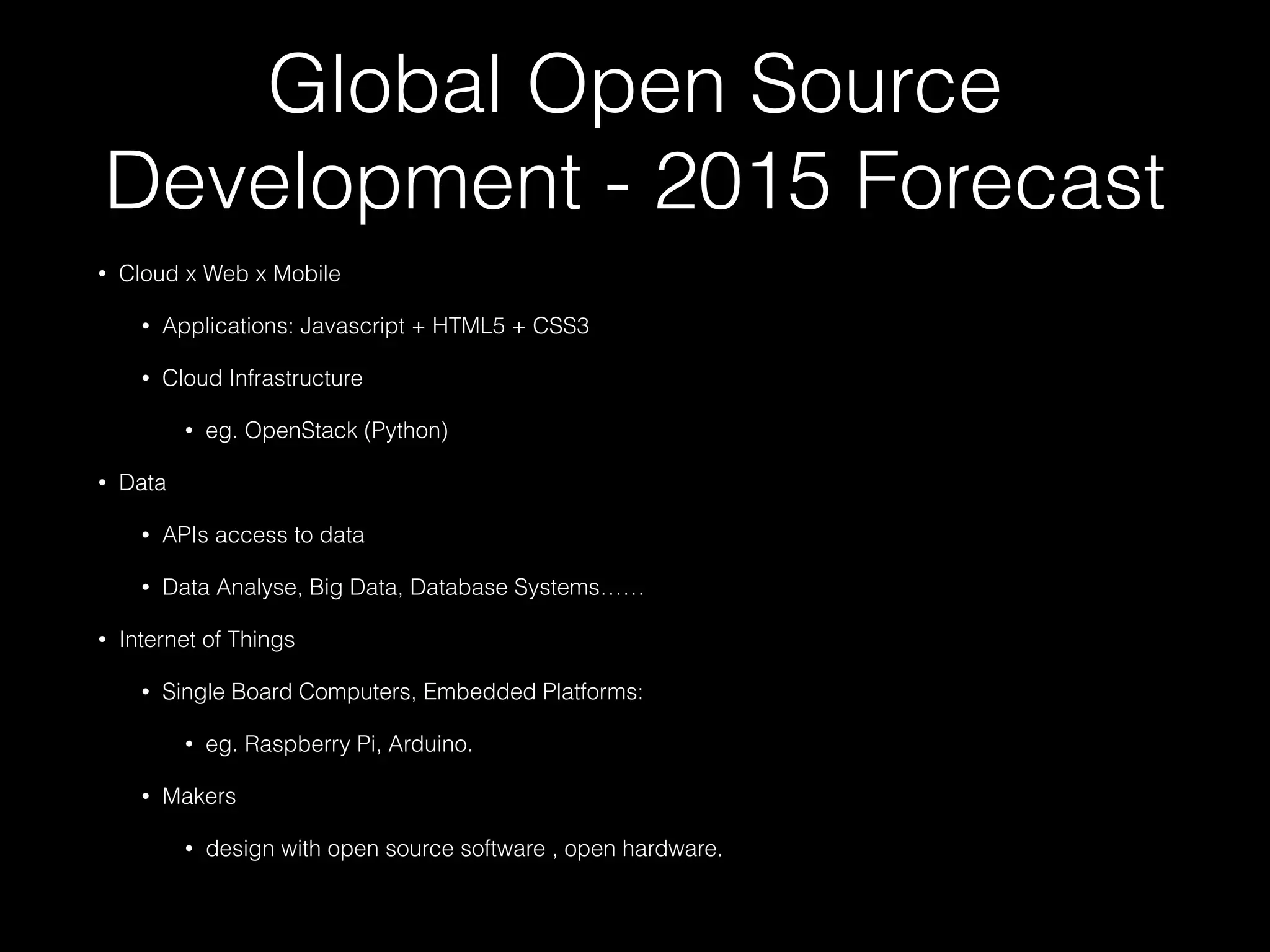Image resolution: width=1270 pixels, height=952 pixels.
Task: Select the 'Cloud Infrastructure' bullet
Action: [x=262, y=378]
